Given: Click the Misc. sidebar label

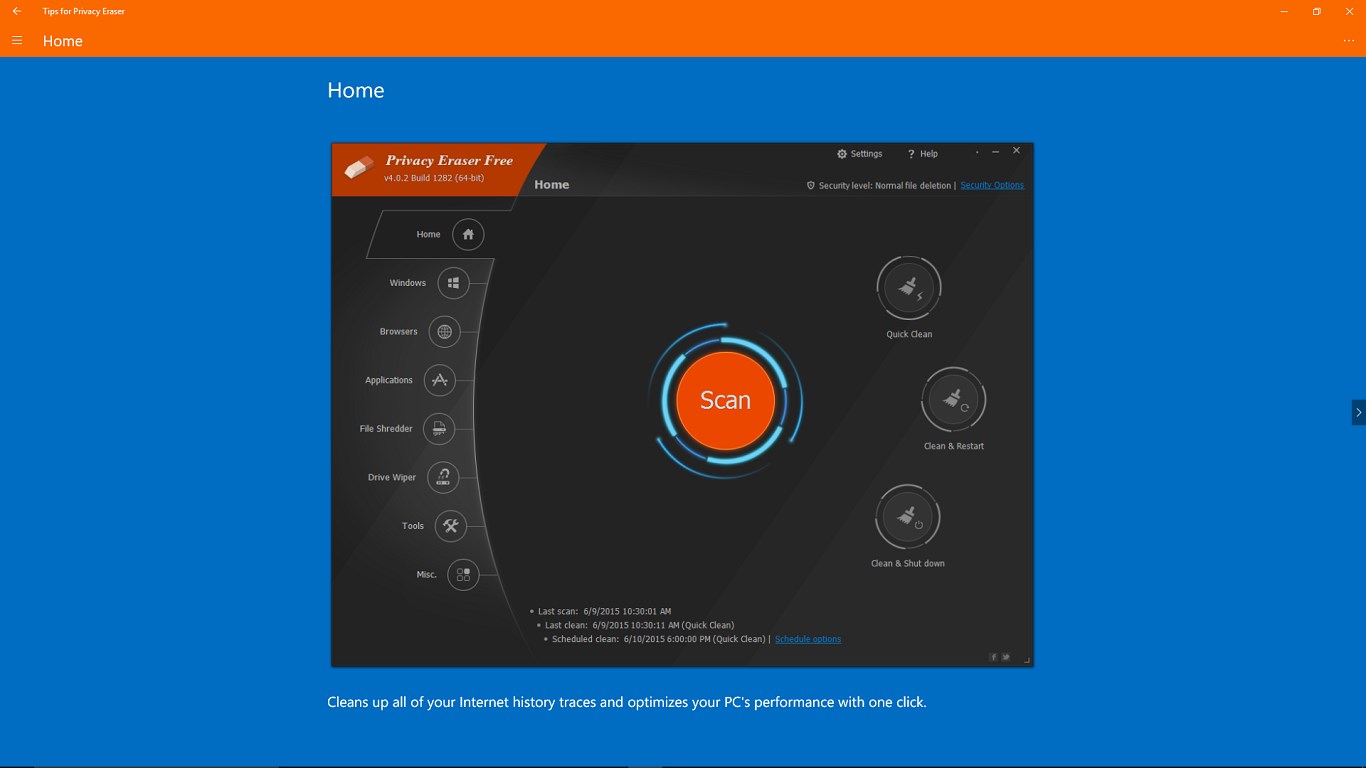Looking at the screenshot, I should coord(427,575).
